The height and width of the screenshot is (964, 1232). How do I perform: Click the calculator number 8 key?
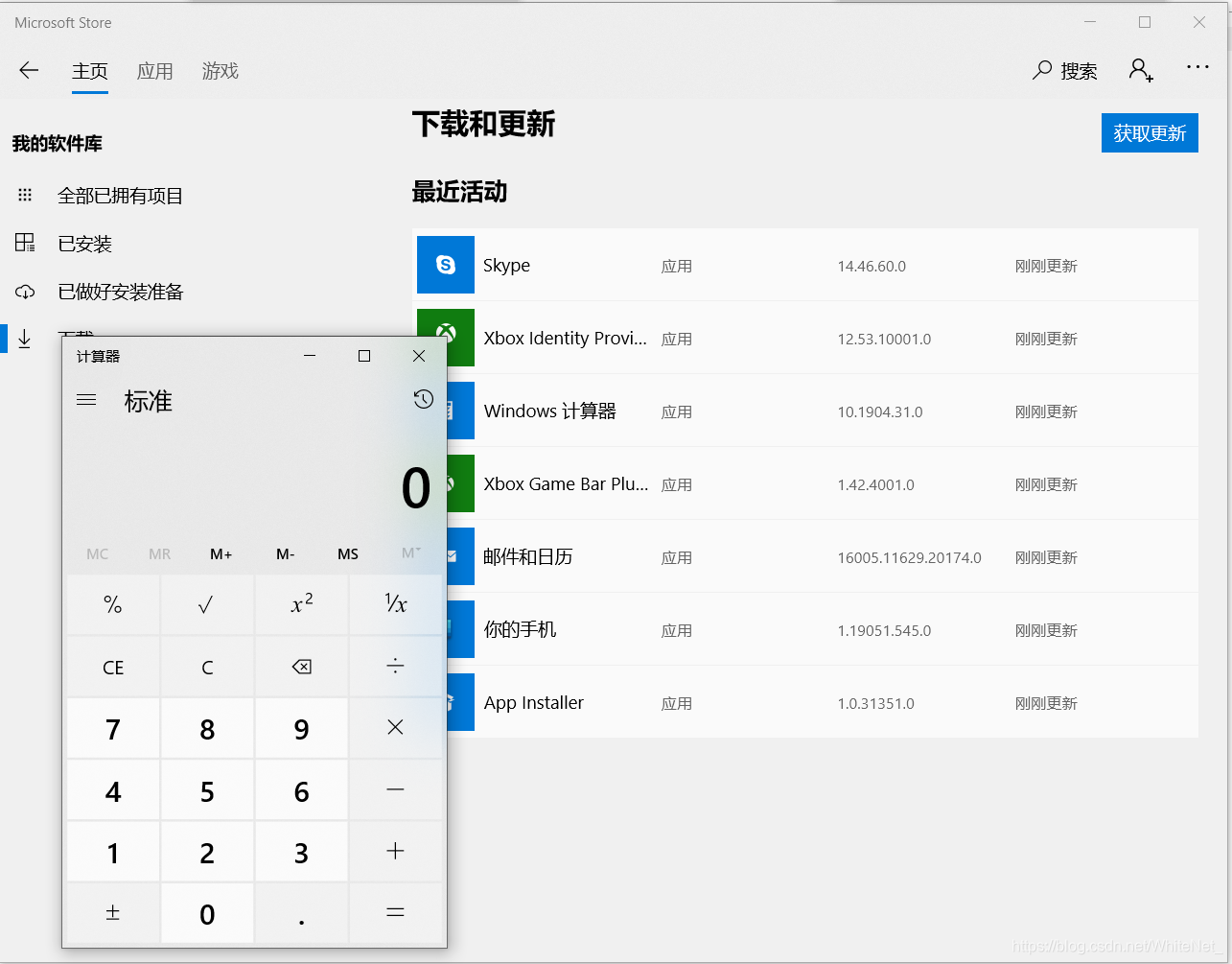click(207, 729)
